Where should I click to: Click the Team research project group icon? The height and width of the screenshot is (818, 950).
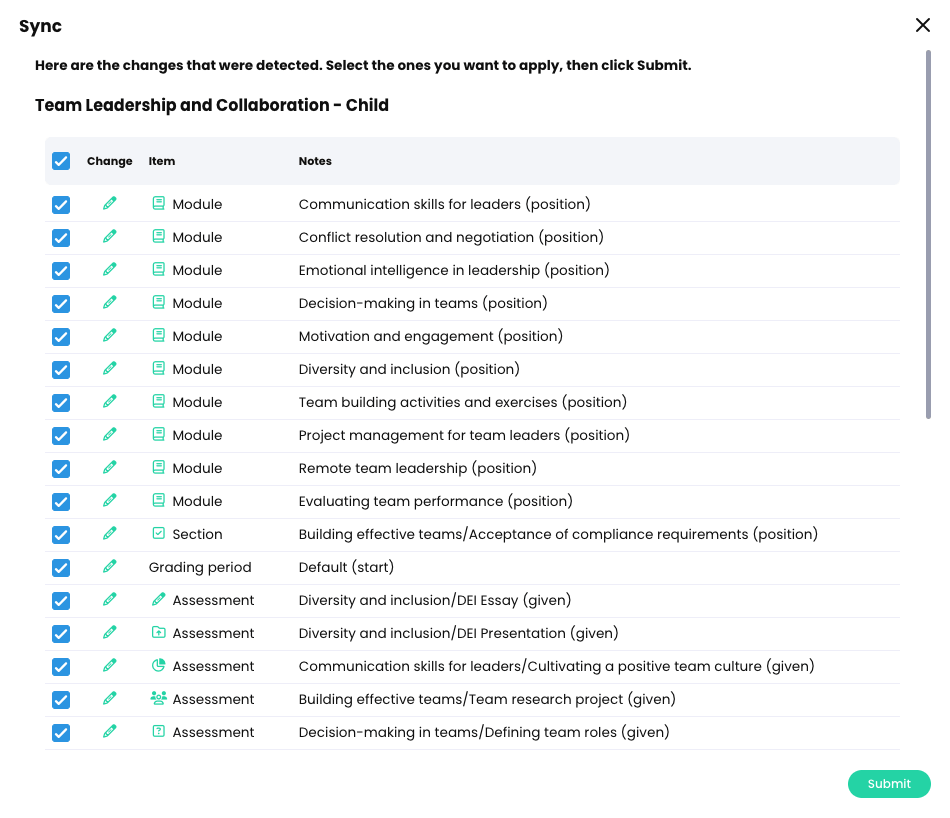pos(158,699)
